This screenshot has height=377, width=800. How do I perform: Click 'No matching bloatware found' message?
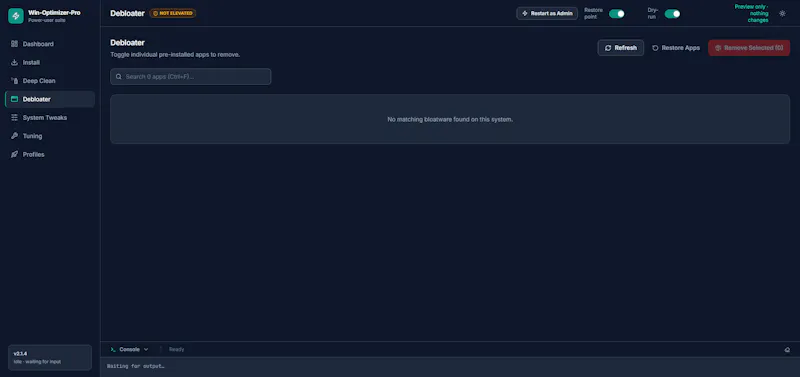[x=450, y=119]
